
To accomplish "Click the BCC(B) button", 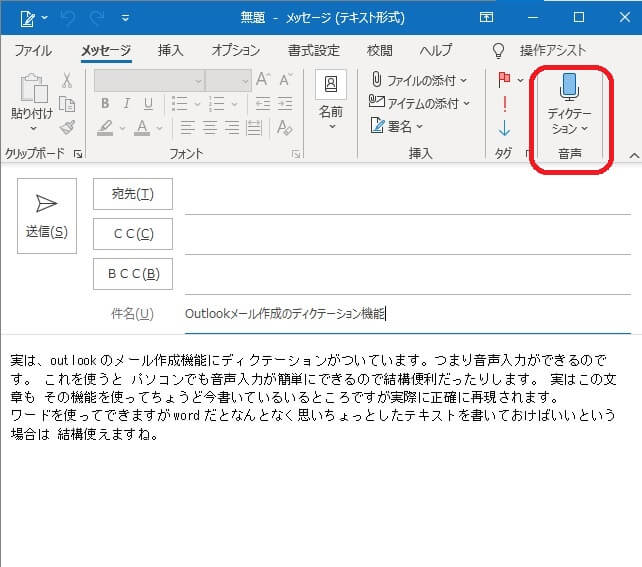I will click(133, 274).
